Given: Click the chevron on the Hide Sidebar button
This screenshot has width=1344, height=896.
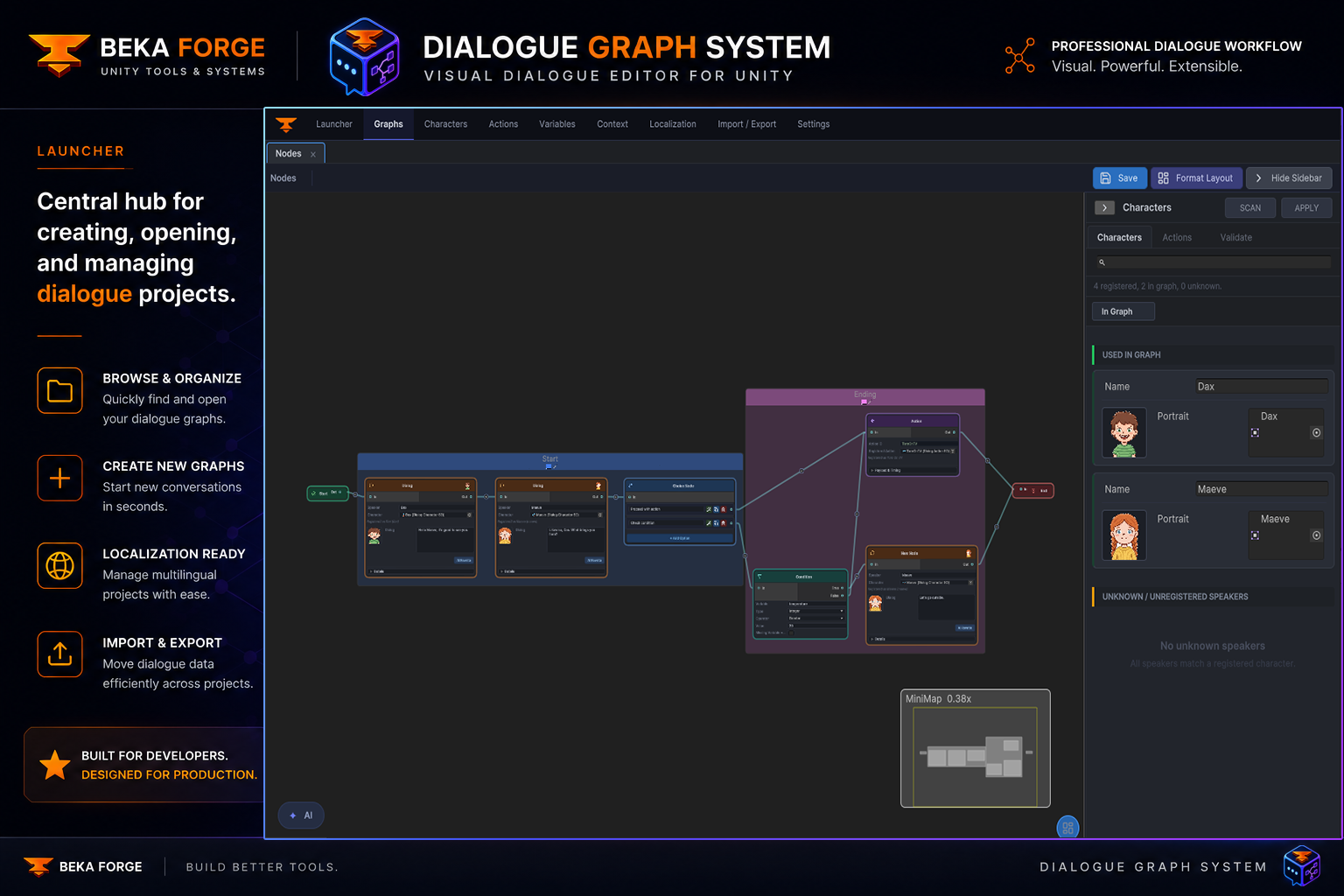Looking at the screenshot, I should point(1258,178).
